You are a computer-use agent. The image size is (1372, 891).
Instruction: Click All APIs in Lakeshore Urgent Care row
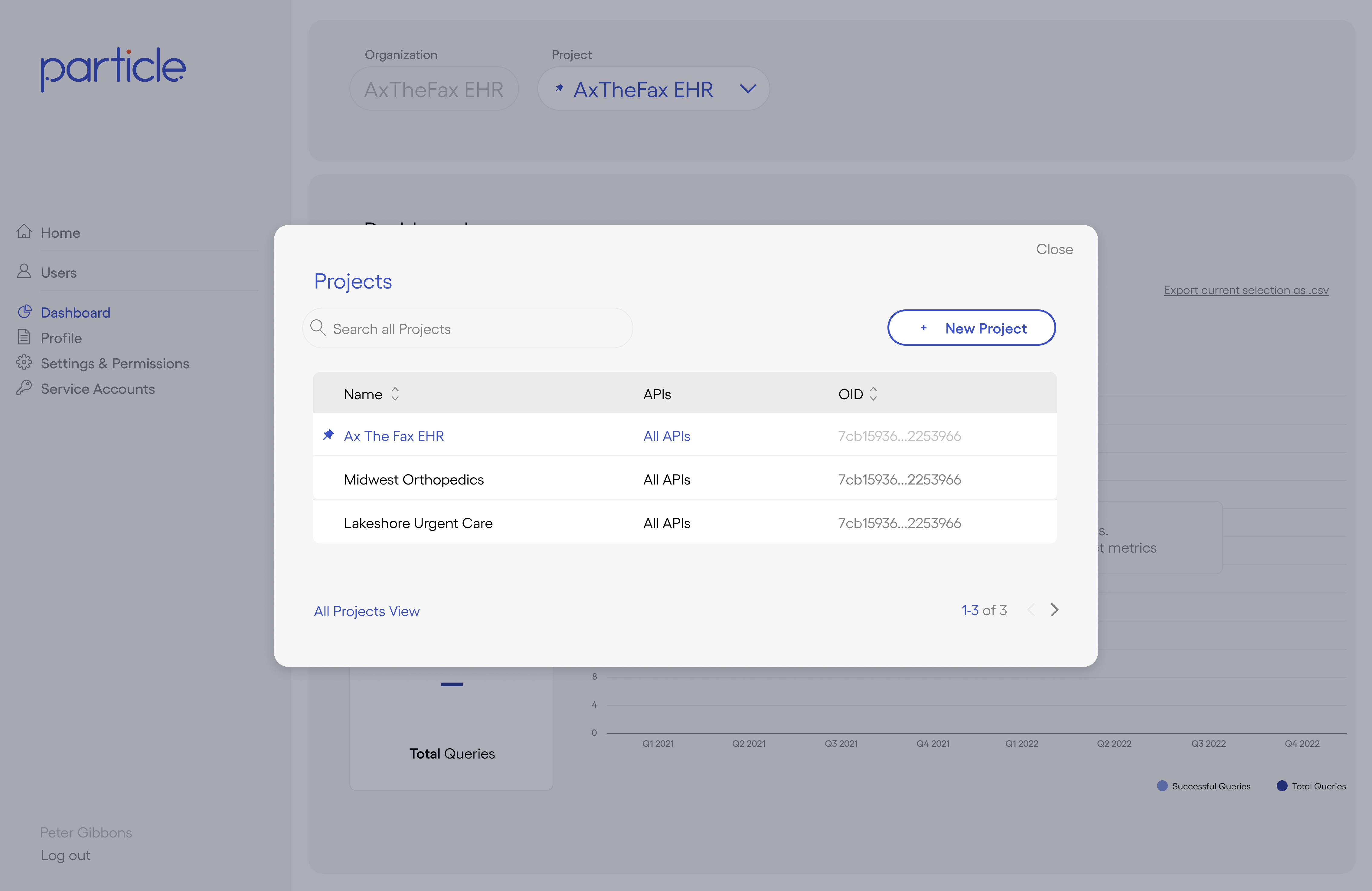pyautogui.click(x=666, y=523)
